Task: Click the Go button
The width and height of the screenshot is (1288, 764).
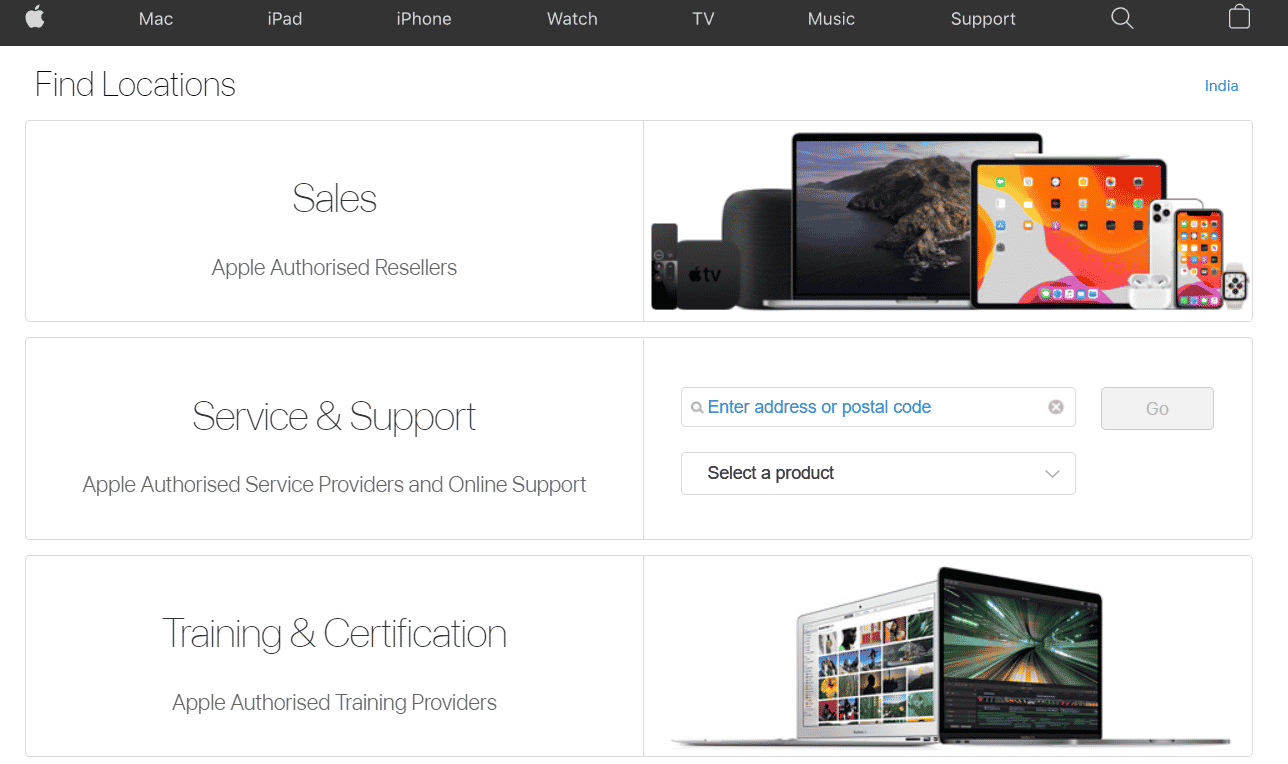Action: [x=1157, y=408]
